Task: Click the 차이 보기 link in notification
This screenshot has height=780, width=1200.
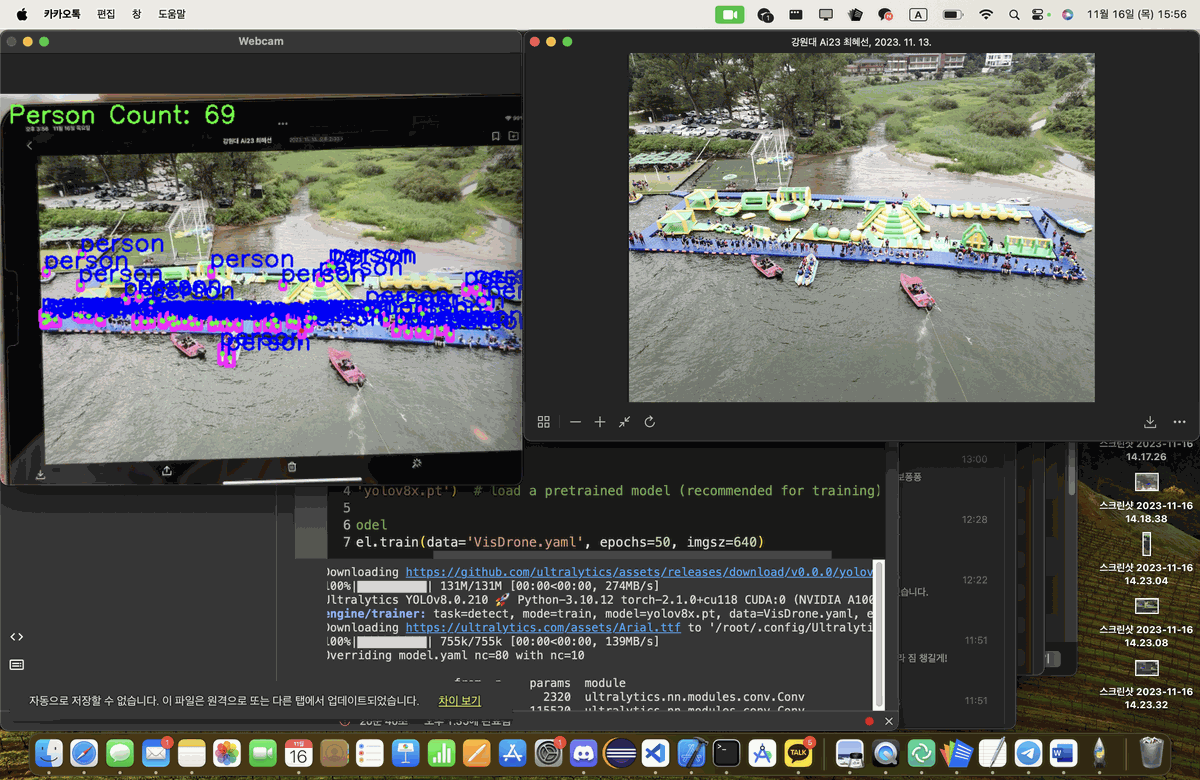Action: point(459,701)
